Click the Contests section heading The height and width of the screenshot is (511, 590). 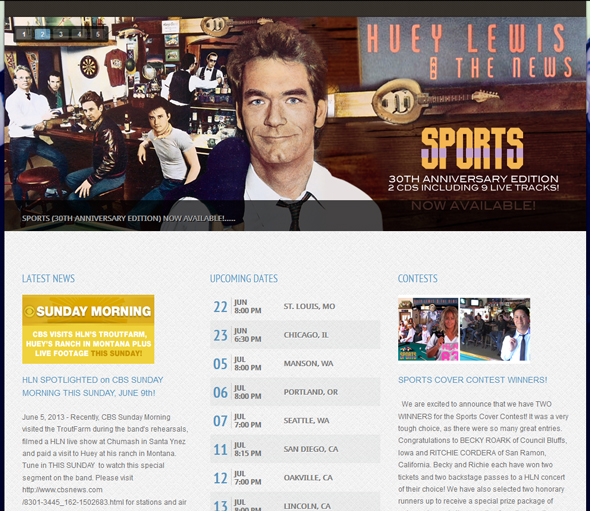click(418, 278)
